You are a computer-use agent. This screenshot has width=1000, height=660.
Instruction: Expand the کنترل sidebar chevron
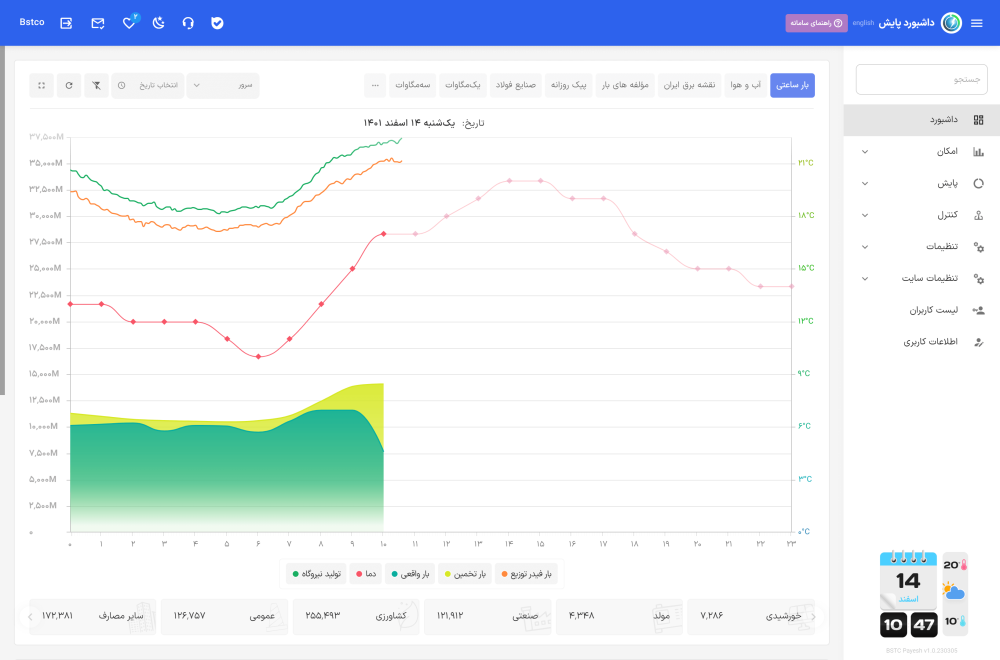click(865, 215)
